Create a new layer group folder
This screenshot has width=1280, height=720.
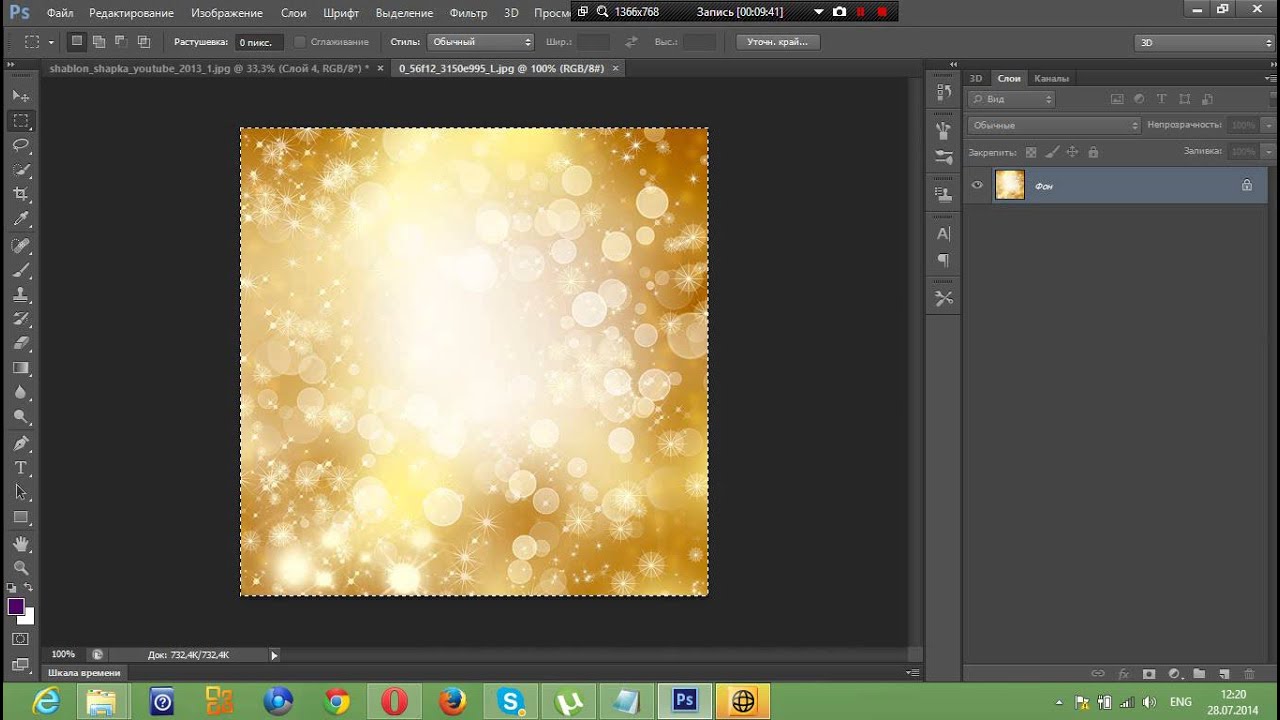pos(1199,674)
